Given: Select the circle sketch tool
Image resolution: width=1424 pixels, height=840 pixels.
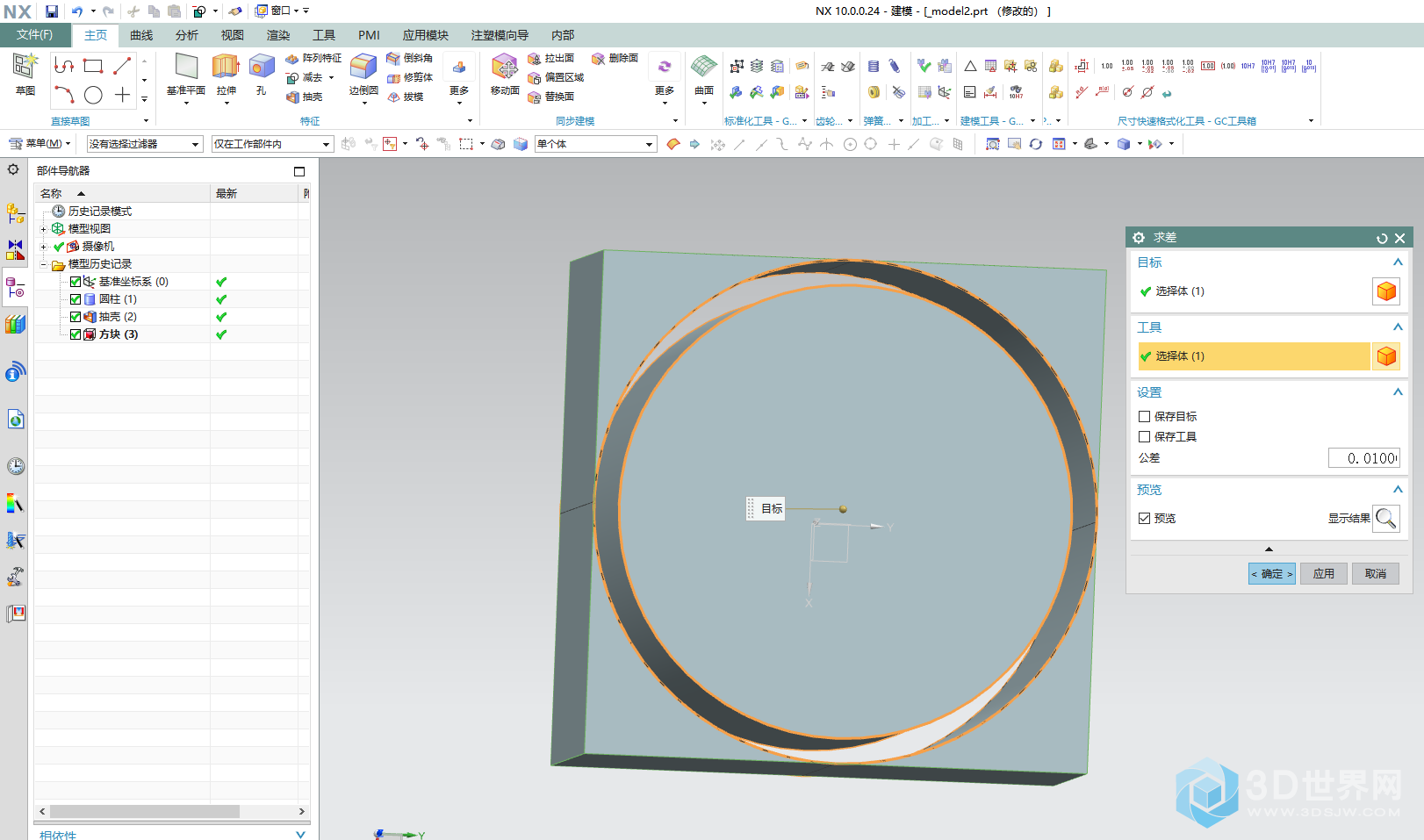Looking at the screenshot, I should [x=93, y=95].
